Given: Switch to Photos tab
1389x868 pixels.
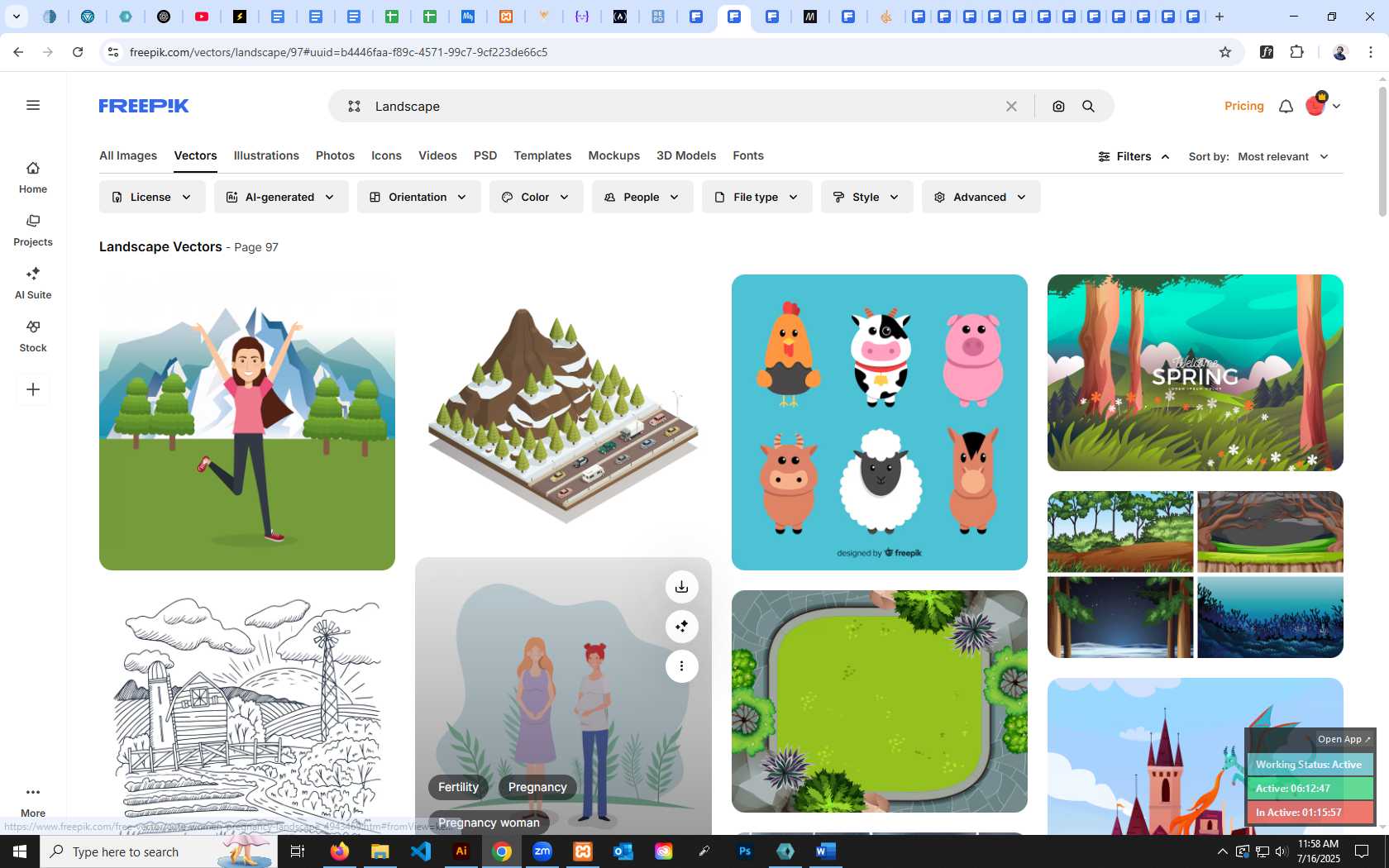Looking at the screenshot, I should pos(335,155).
